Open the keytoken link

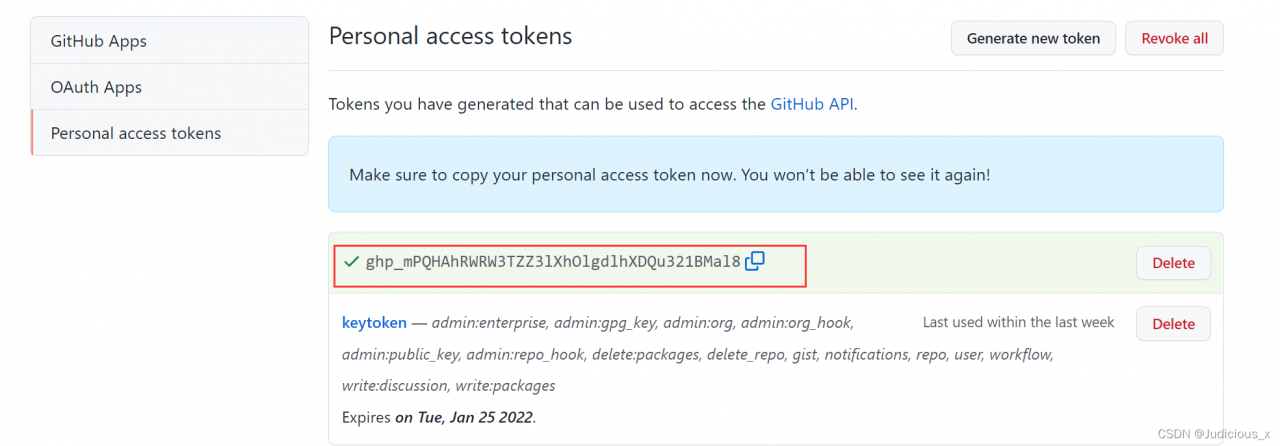click(x=374, y=322)
